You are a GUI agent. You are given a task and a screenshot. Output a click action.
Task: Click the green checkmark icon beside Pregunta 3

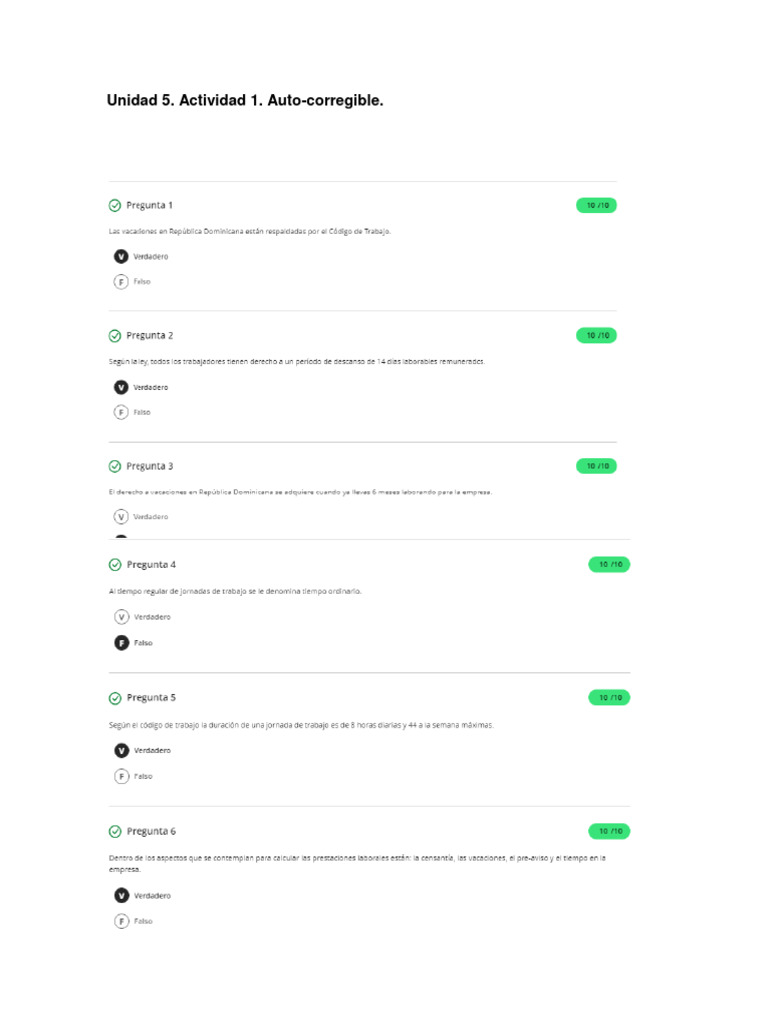tap(115, 466)
